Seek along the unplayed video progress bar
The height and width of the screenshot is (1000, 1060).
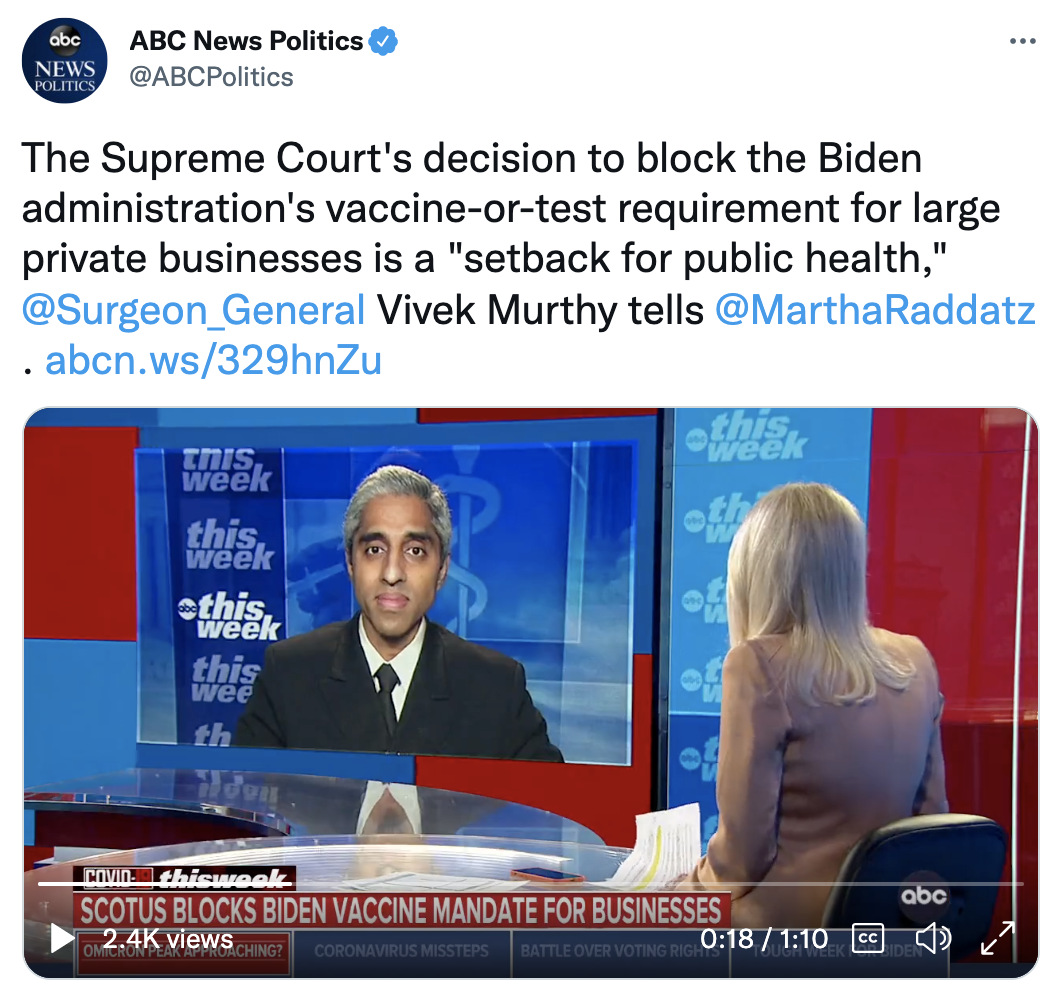[657, 884]
